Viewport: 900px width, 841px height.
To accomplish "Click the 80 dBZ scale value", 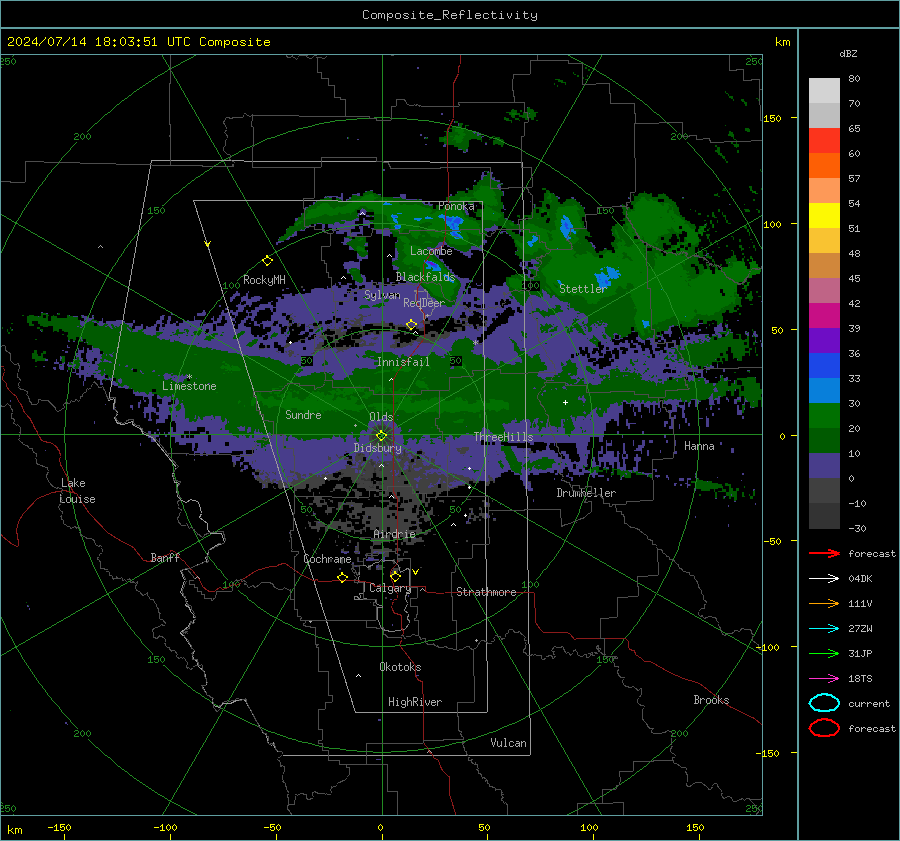I will coord(854,79).
